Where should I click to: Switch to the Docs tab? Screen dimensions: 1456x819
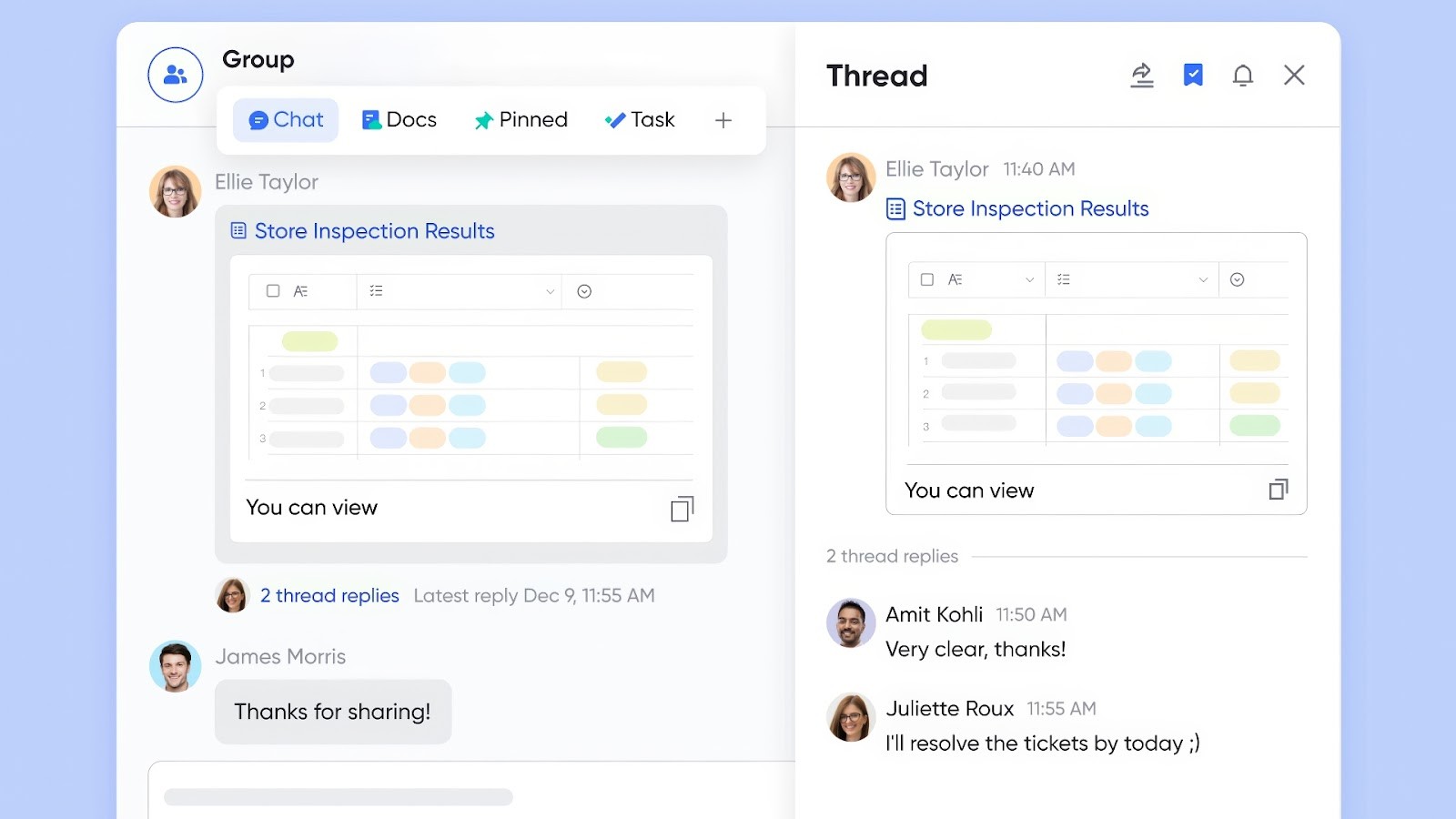399,119
